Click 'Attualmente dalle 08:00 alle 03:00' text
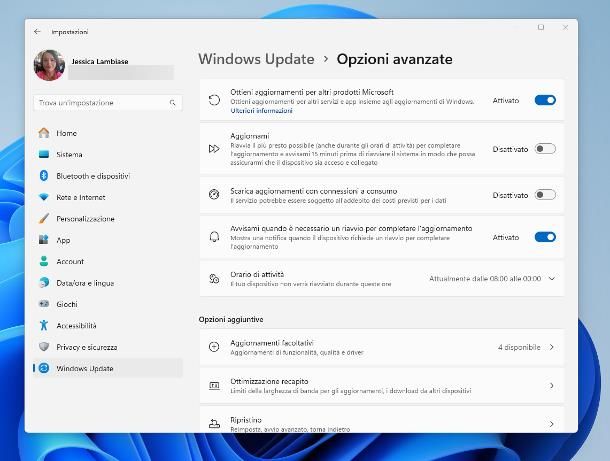The width and height of the screenshot is (610, 461). coord(485,279)
